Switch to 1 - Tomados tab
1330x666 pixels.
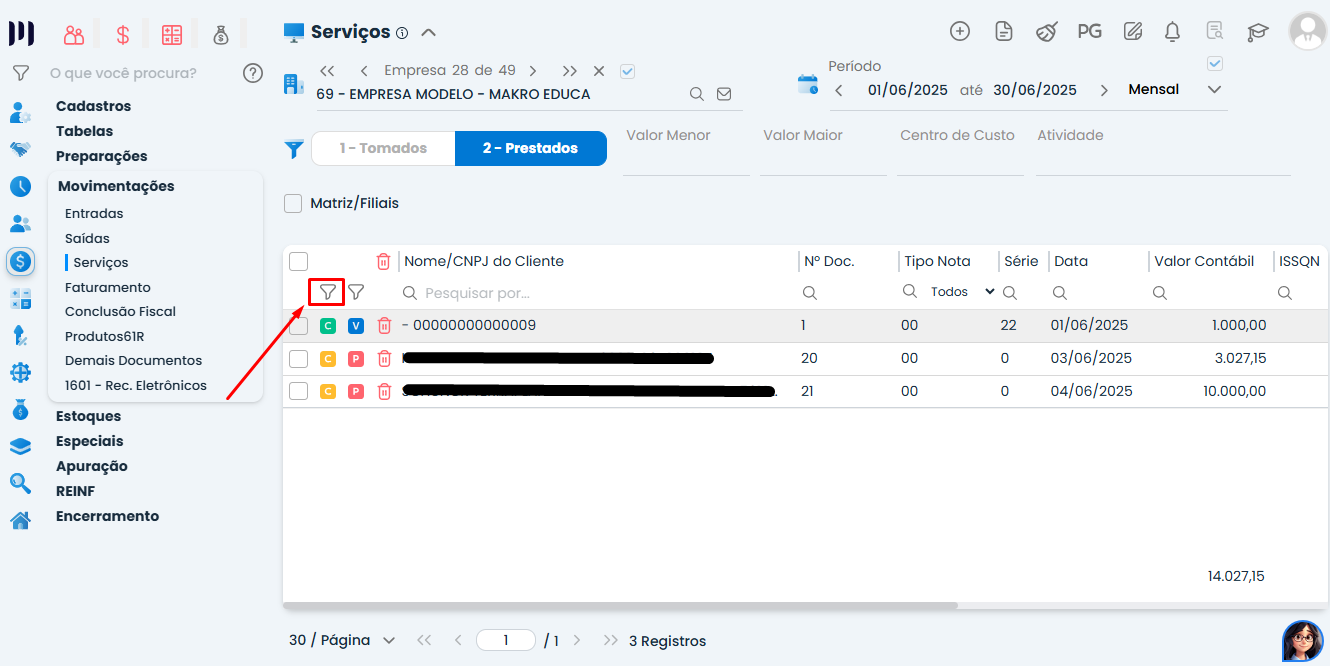(383, 148)
